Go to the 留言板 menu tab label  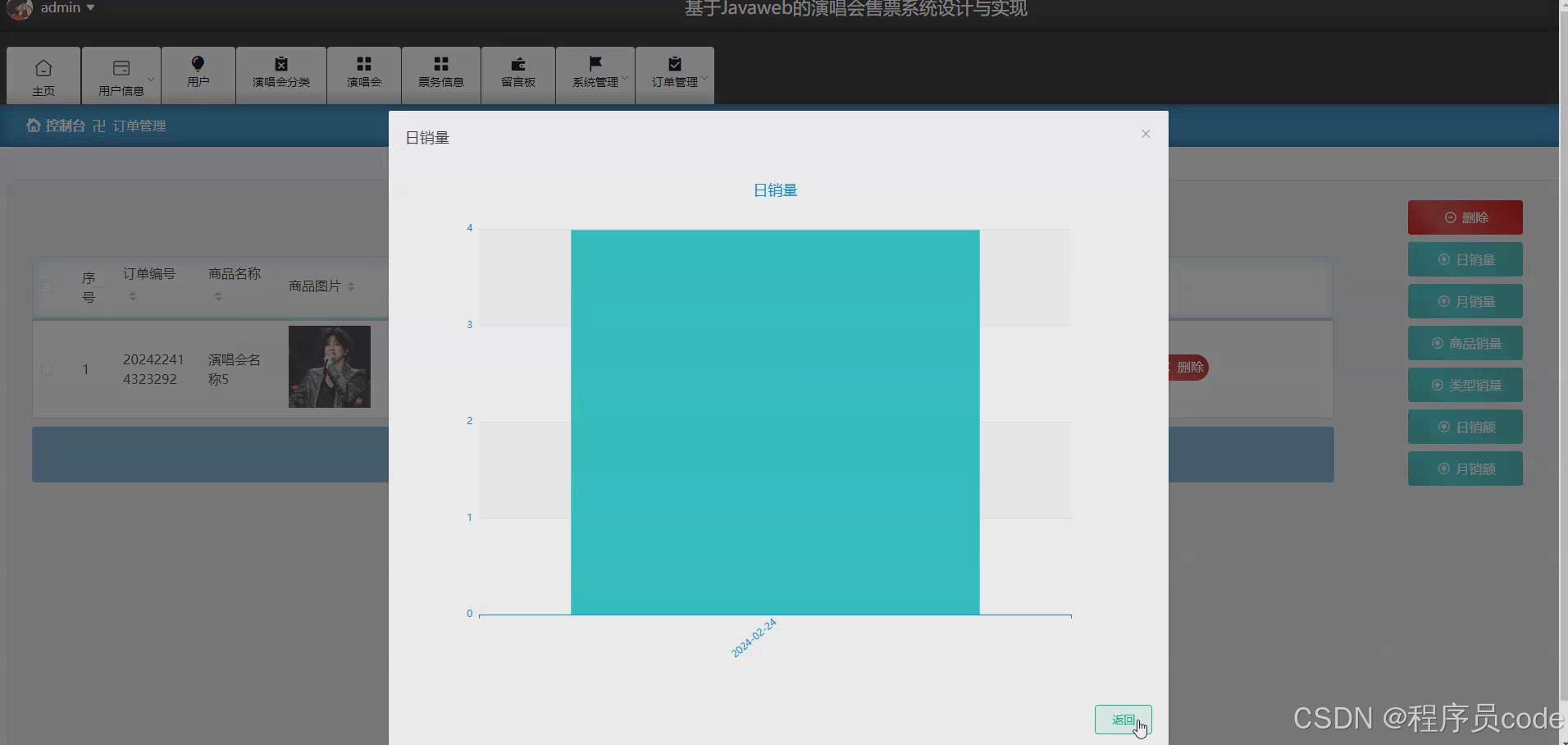[518, 82]
